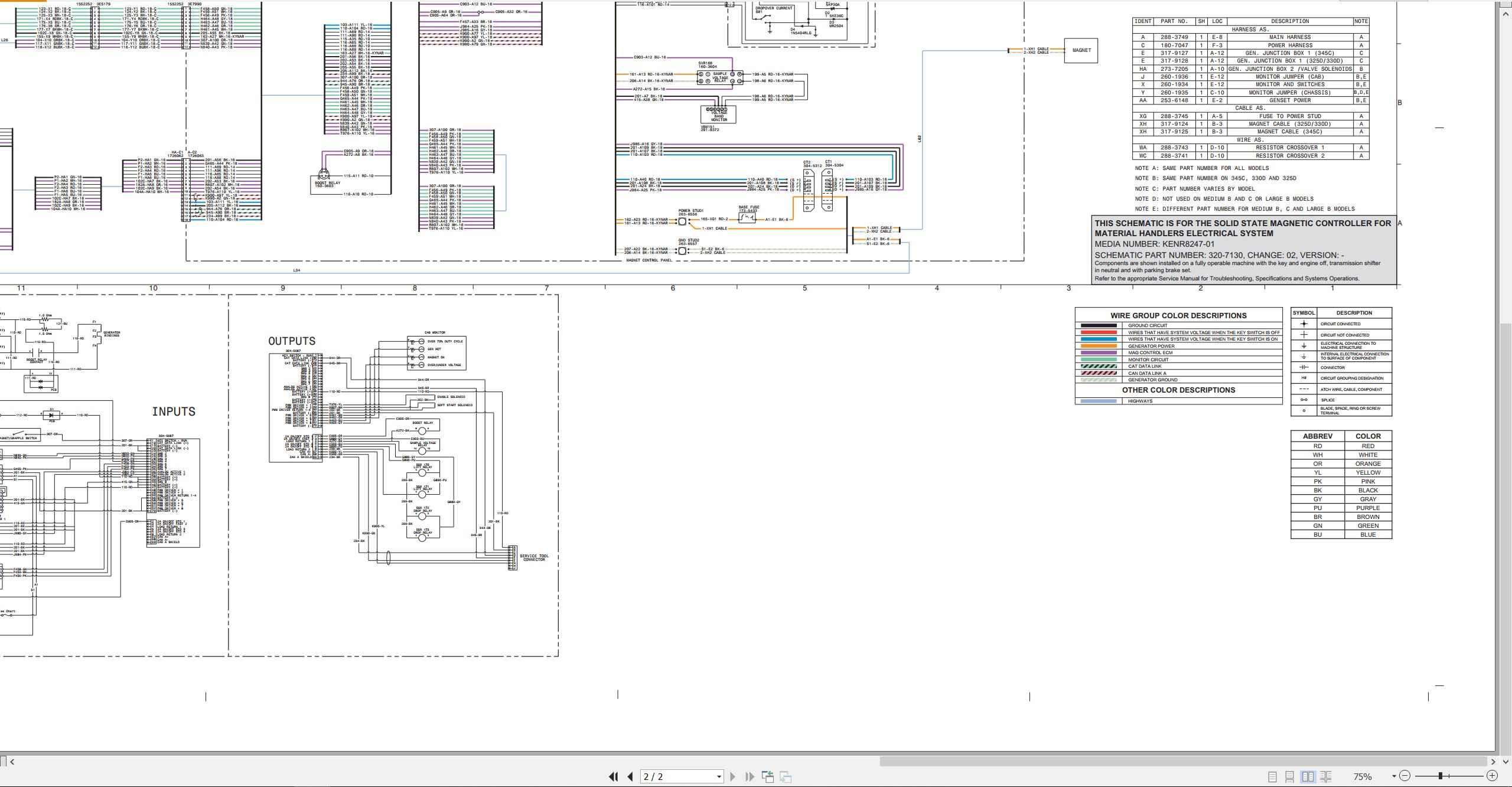Screen dimensions: 1512x787
Task: Click the PURPLE color name cell
Action: (1368, 508)
